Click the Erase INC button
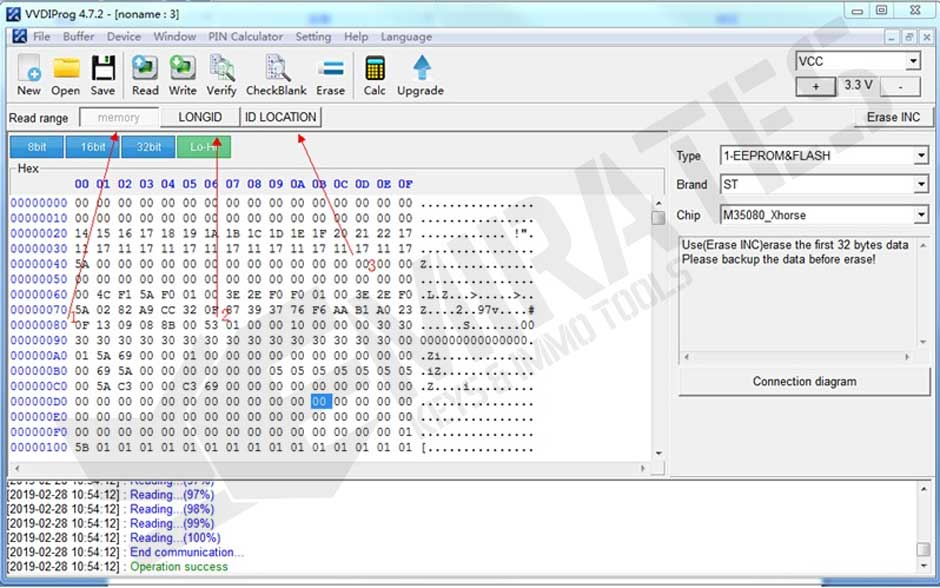 [x=893, y=117]
